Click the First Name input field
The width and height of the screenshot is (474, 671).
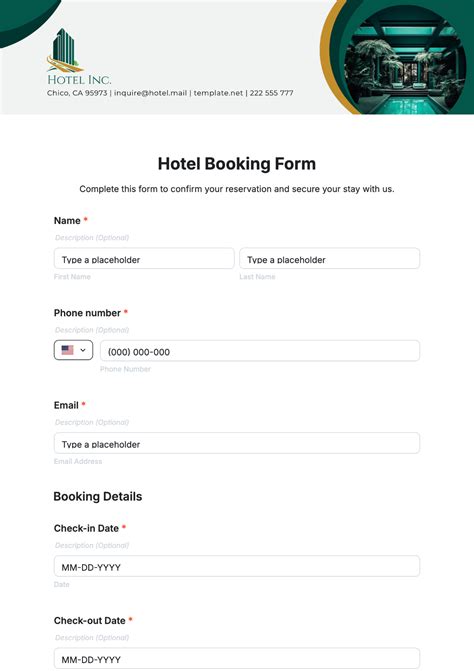[144, 258]
